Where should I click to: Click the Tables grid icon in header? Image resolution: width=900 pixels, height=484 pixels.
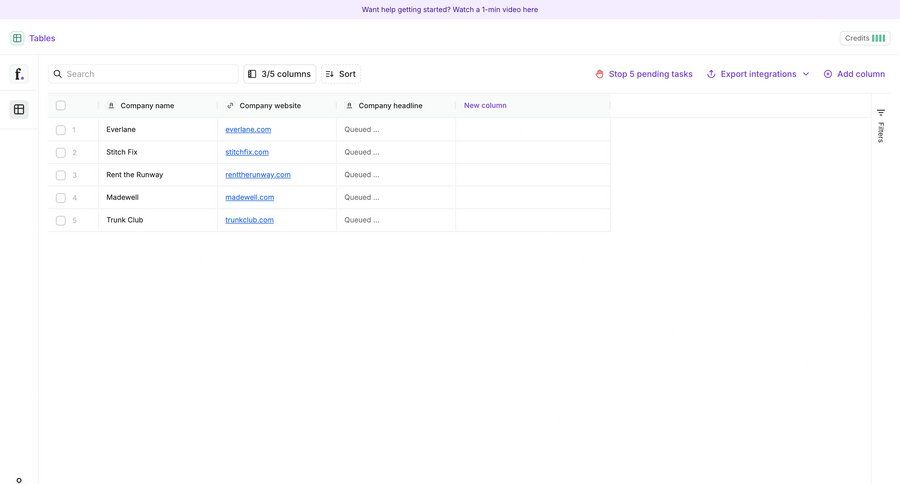coord(17,38)
